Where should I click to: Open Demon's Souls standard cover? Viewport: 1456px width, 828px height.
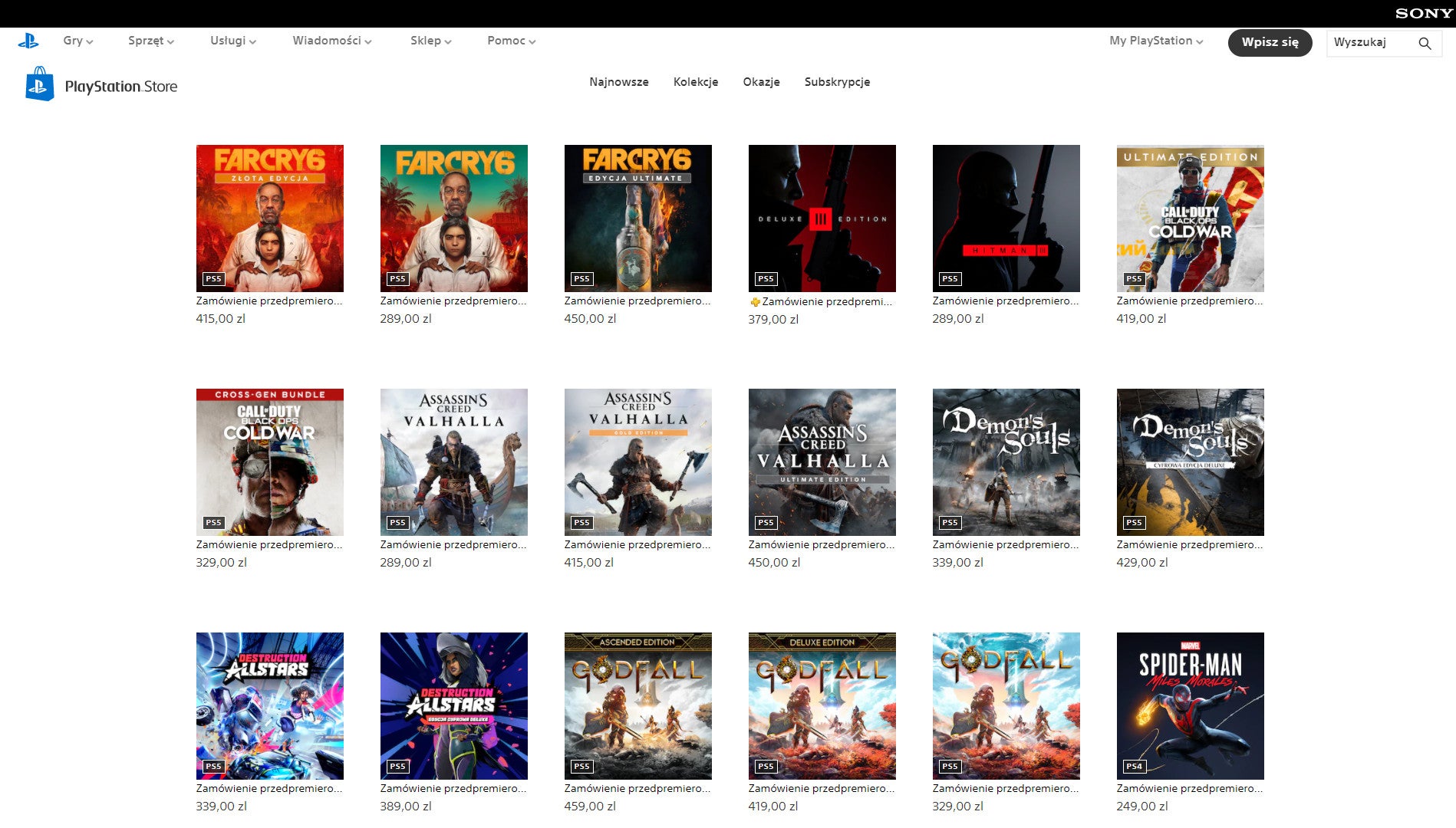[x=1006, y=462]
